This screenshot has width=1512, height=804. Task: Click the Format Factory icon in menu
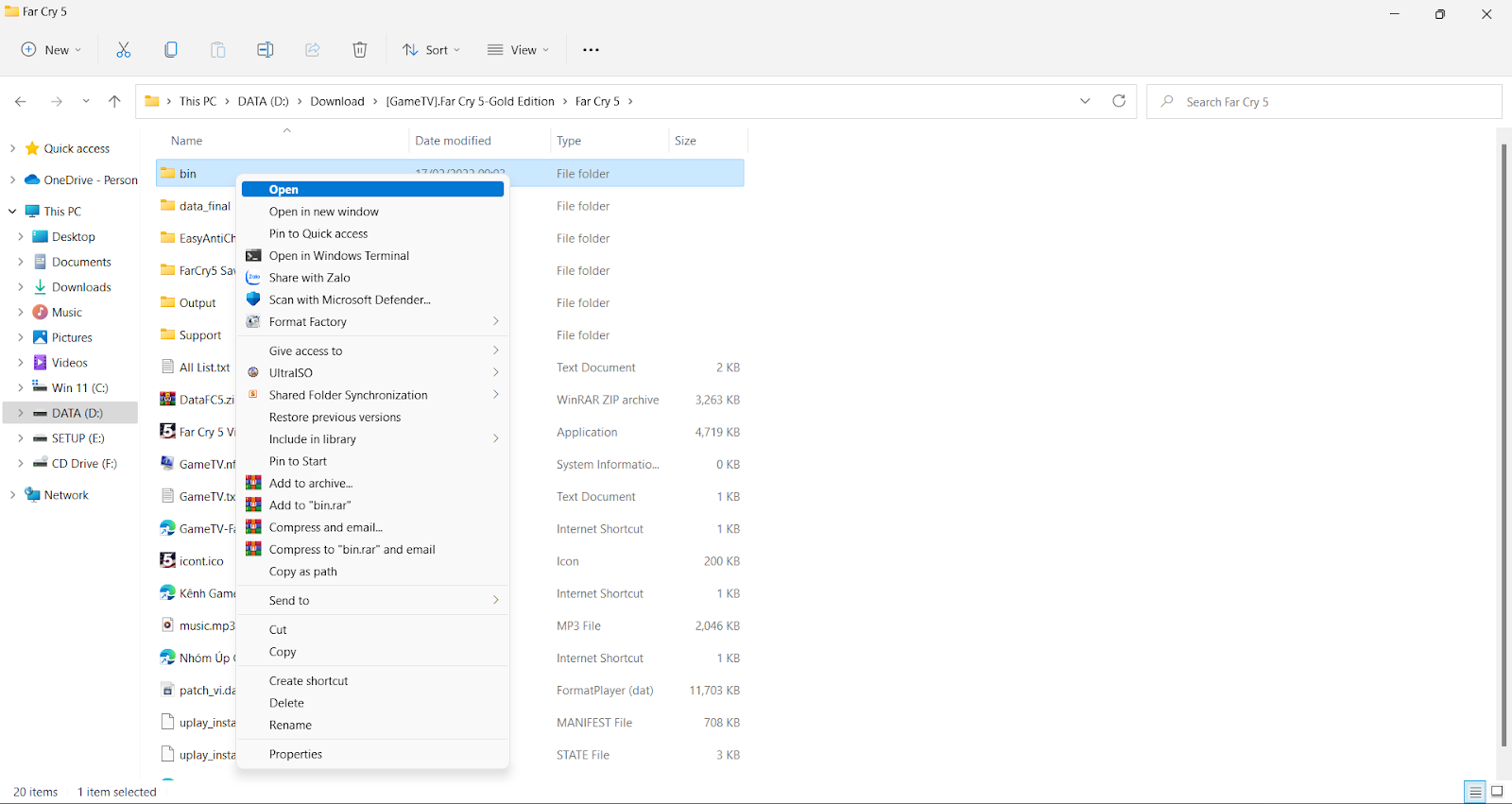[x=253, y=322]
